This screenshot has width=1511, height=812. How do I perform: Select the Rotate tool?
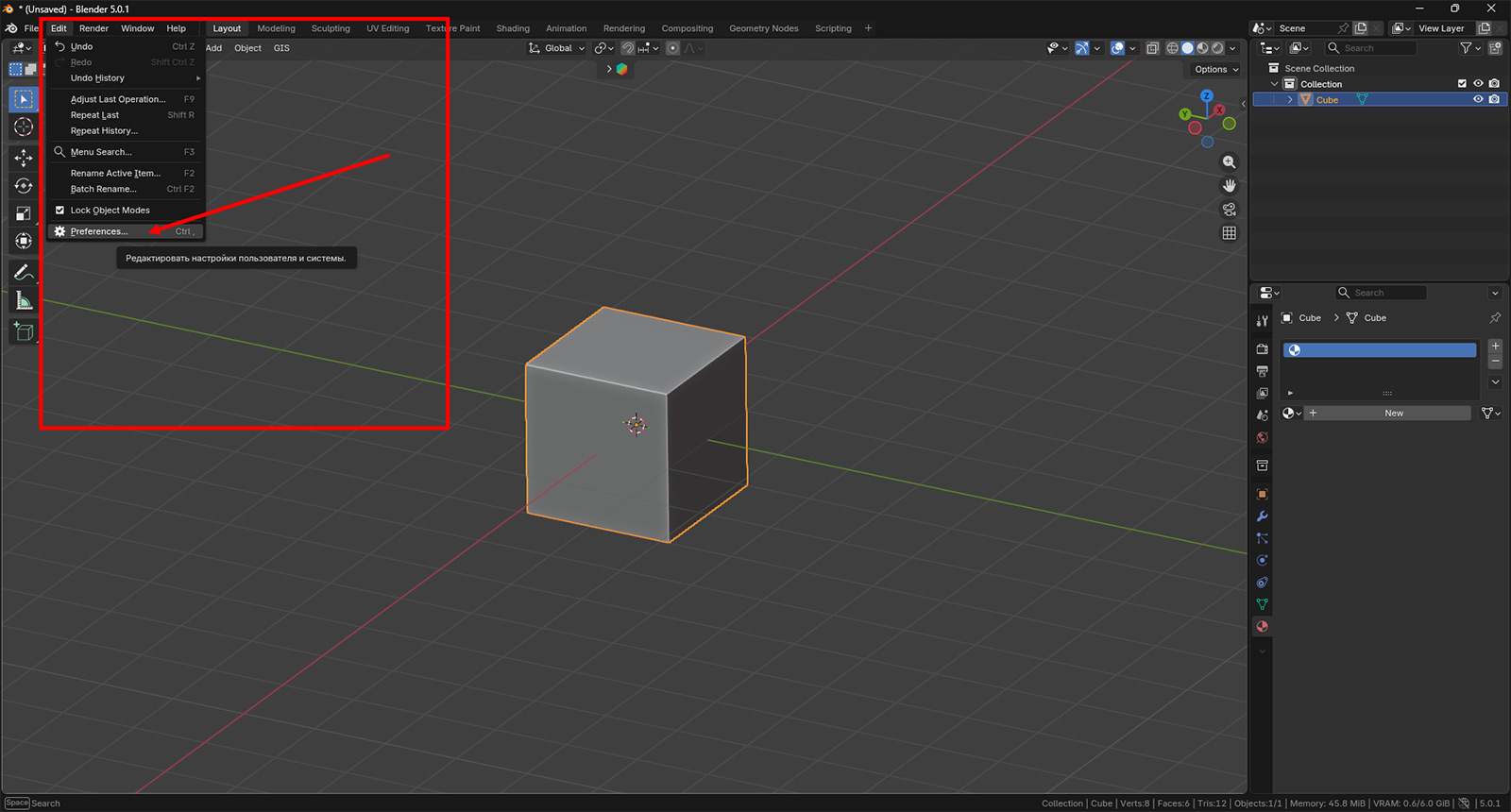click(24, 186)
